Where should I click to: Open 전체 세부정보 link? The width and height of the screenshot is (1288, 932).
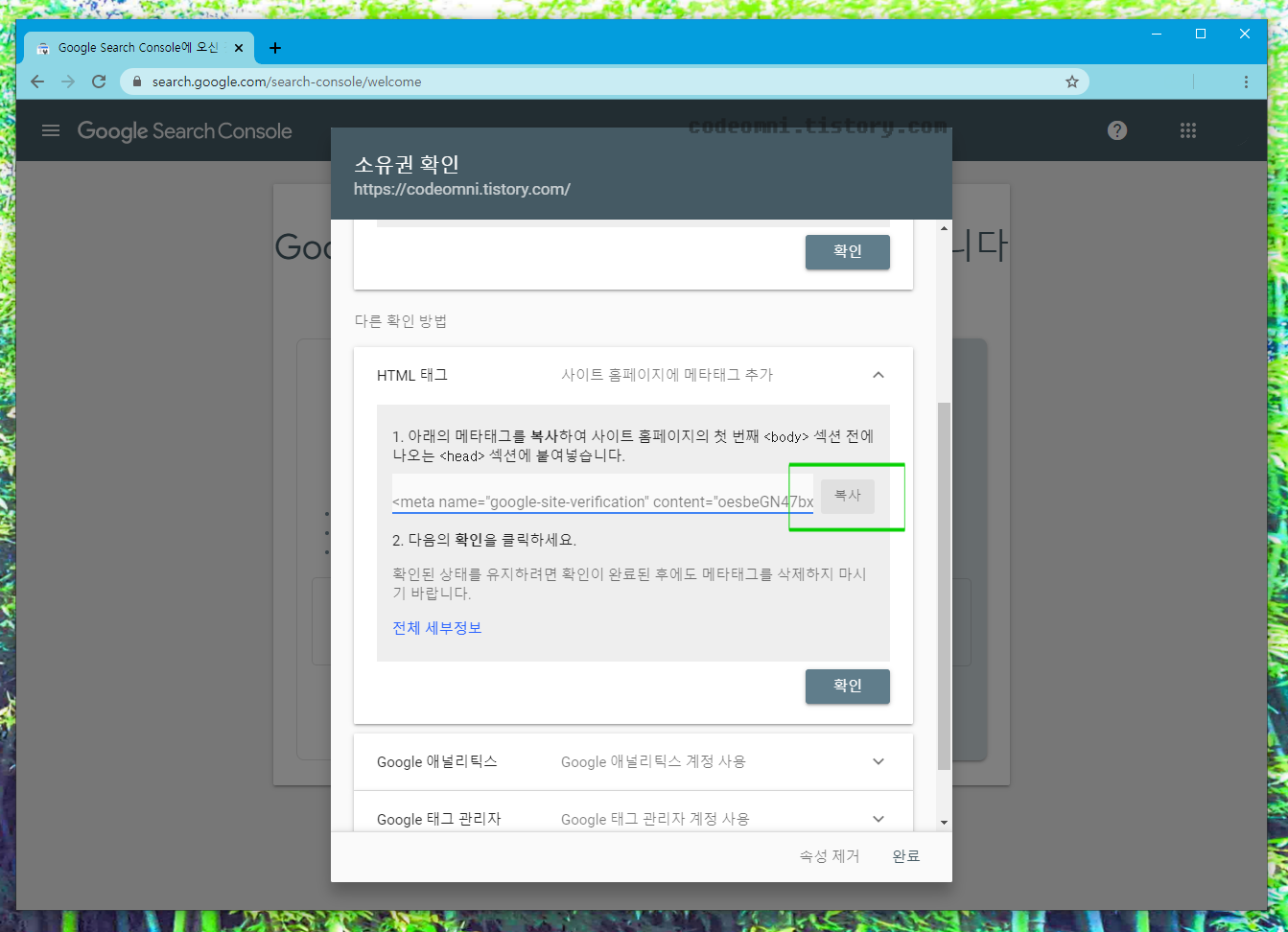coord(437,628)
